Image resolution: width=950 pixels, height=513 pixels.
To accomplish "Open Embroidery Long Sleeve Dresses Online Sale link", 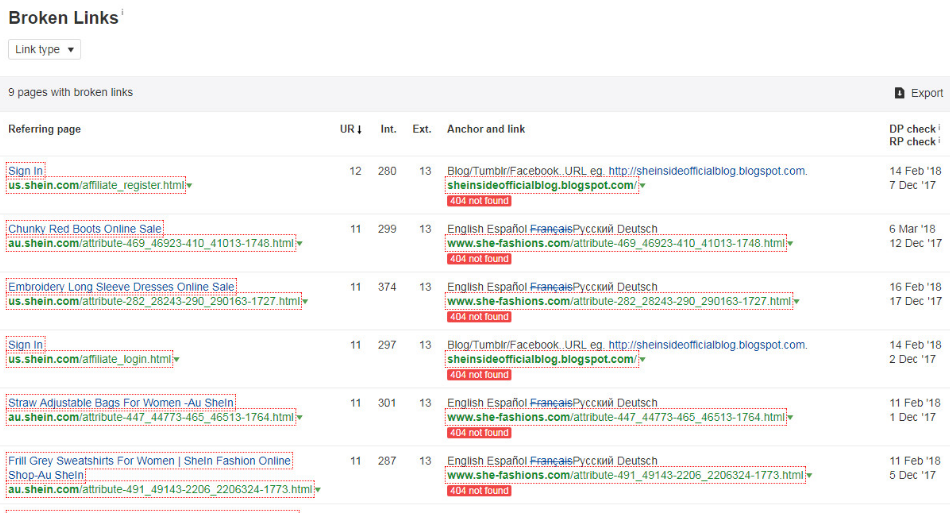I will pyautogui.click(x=121, y=287).
